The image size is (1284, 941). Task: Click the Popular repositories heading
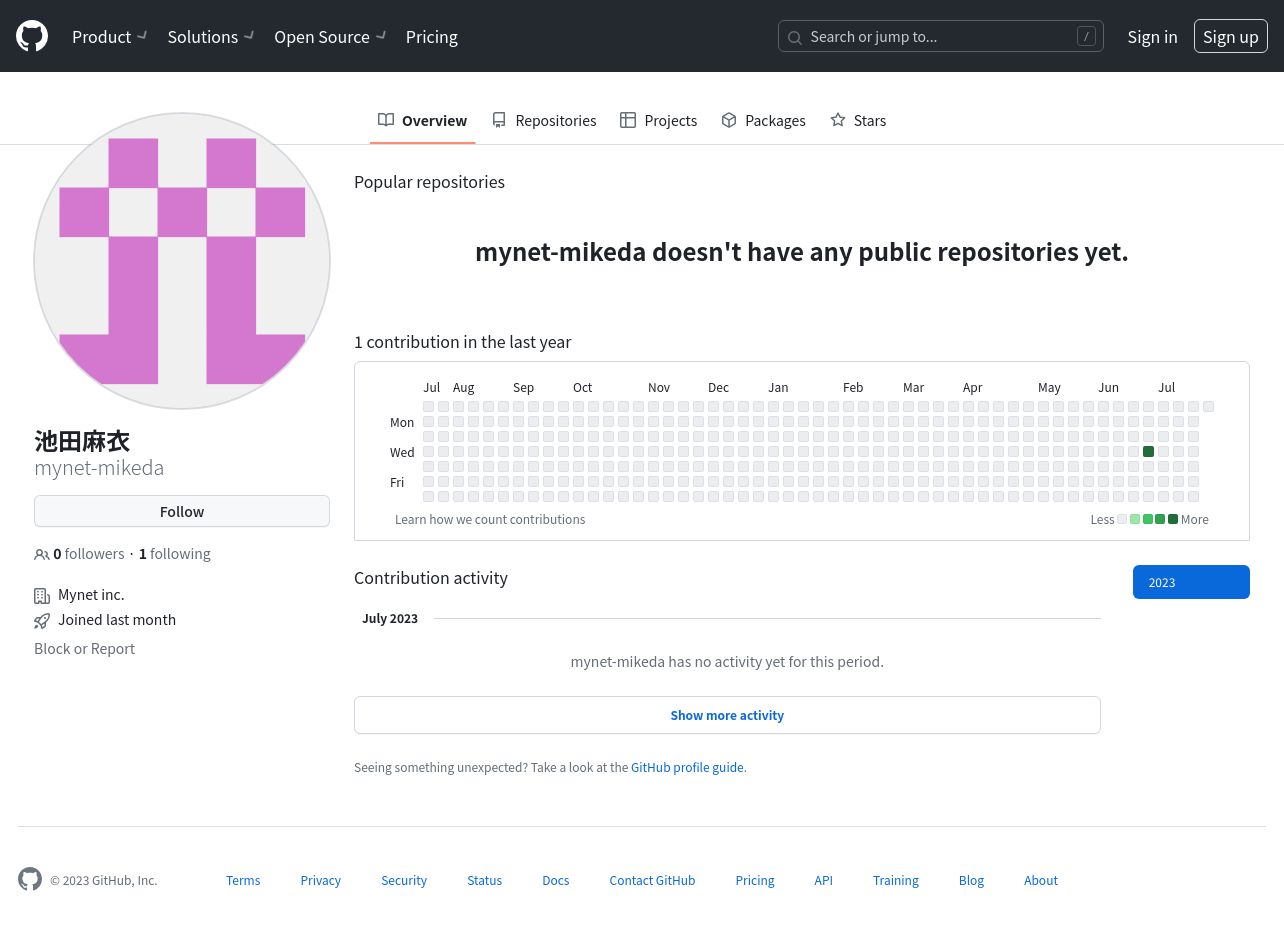[429, 181]
